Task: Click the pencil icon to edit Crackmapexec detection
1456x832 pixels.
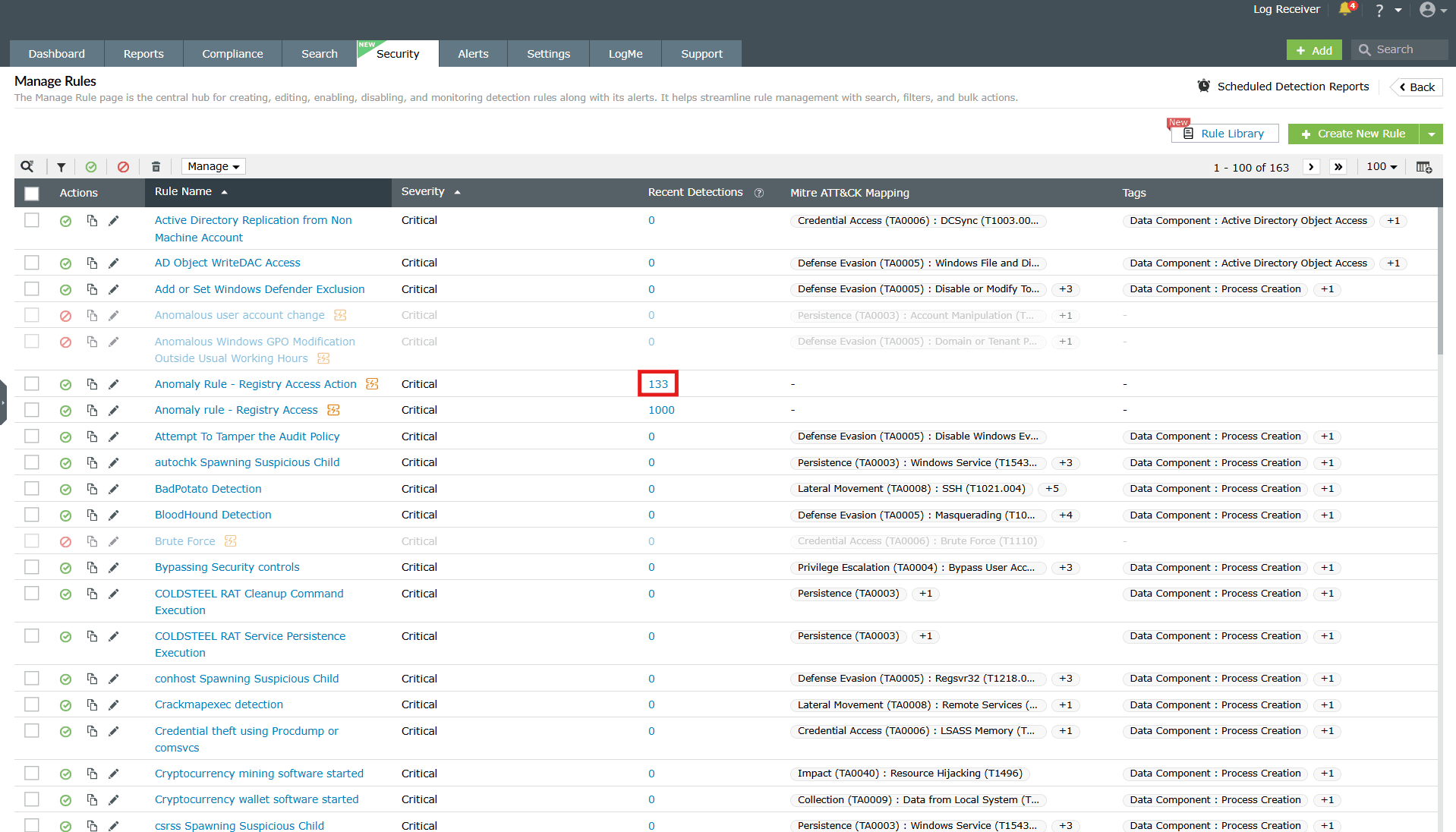Action: pos(114,704)
